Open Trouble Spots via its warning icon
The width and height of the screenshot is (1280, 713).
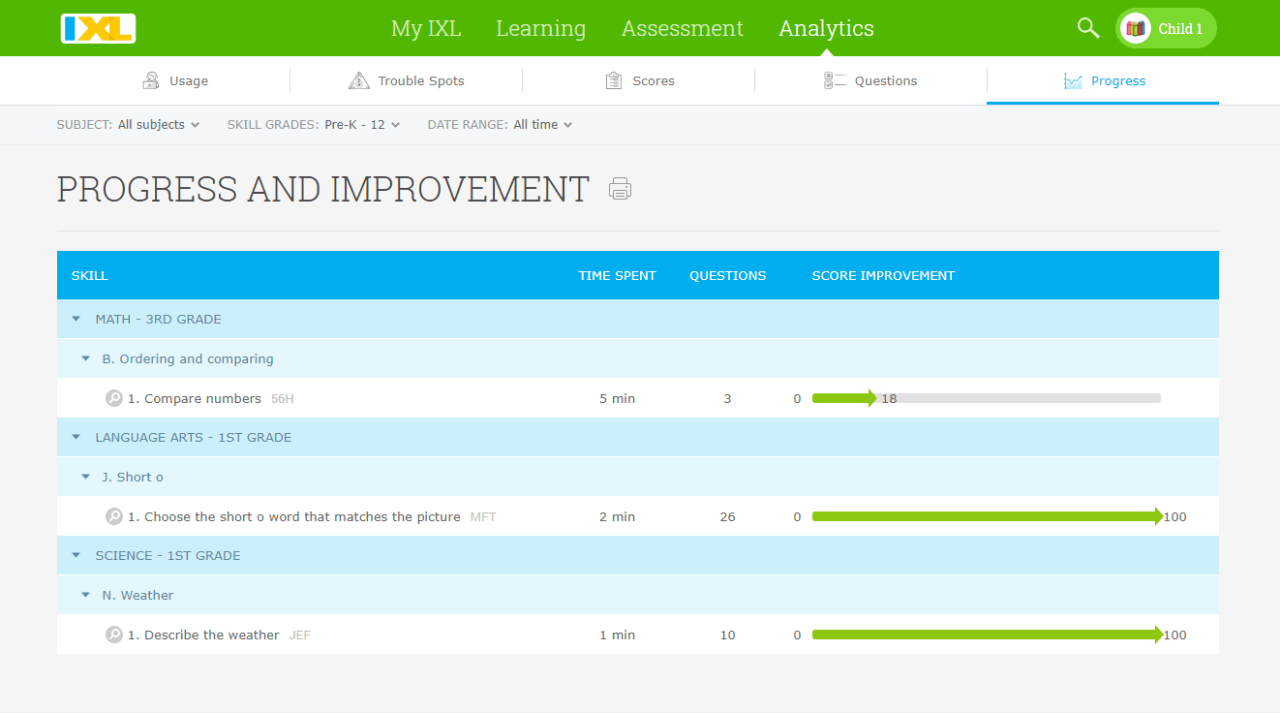coord(358,79)
